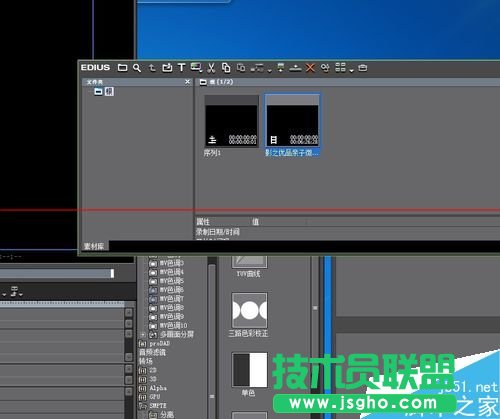The height and width of the screenshot is (419, 500).
Task: Click the scissors cut icon
Action: [x=211, y=68]
